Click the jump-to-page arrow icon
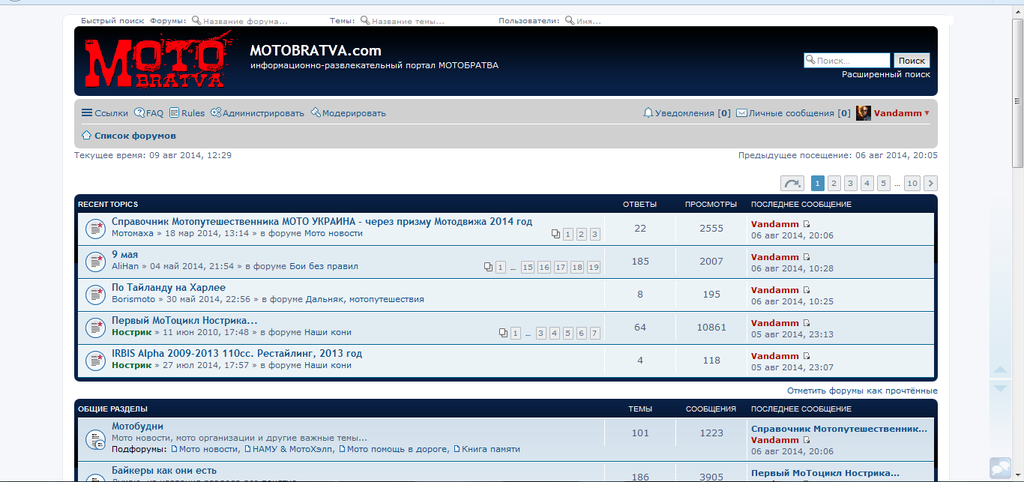1024x482 pixels. click(792, 183)
